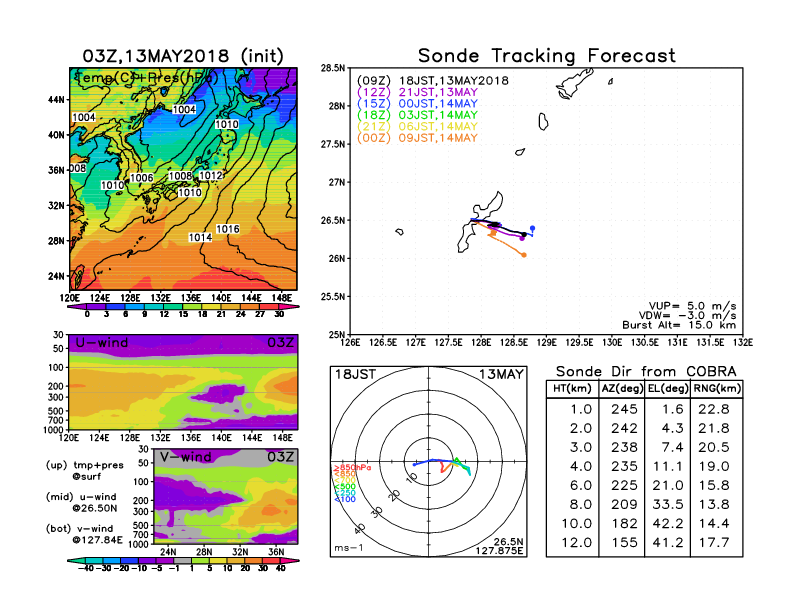
Task: Select the orange "(00Z) 09JST,14MAY" legend entry
Action: (x=417, y=138)
